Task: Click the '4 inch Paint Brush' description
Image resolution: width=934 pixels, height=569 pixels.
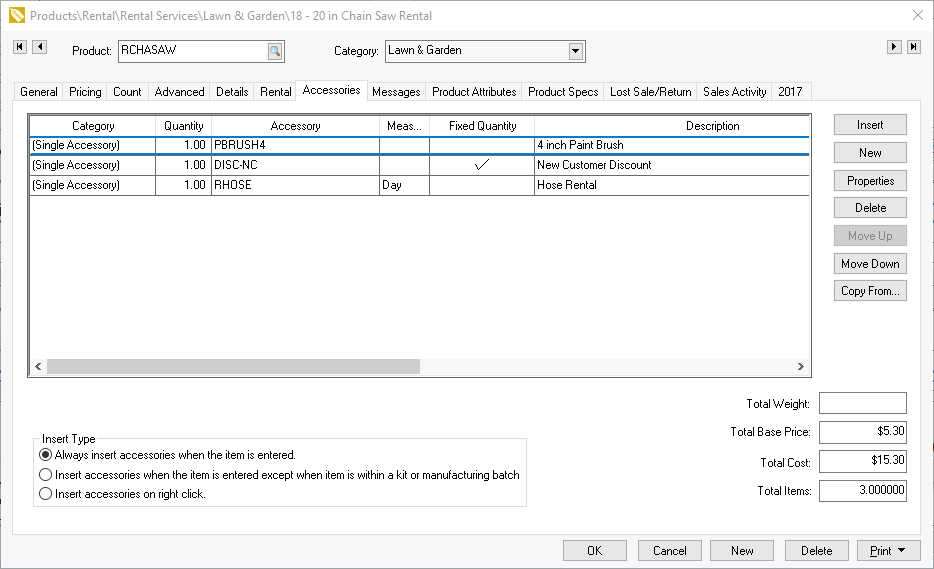Action: coord(672,145)
